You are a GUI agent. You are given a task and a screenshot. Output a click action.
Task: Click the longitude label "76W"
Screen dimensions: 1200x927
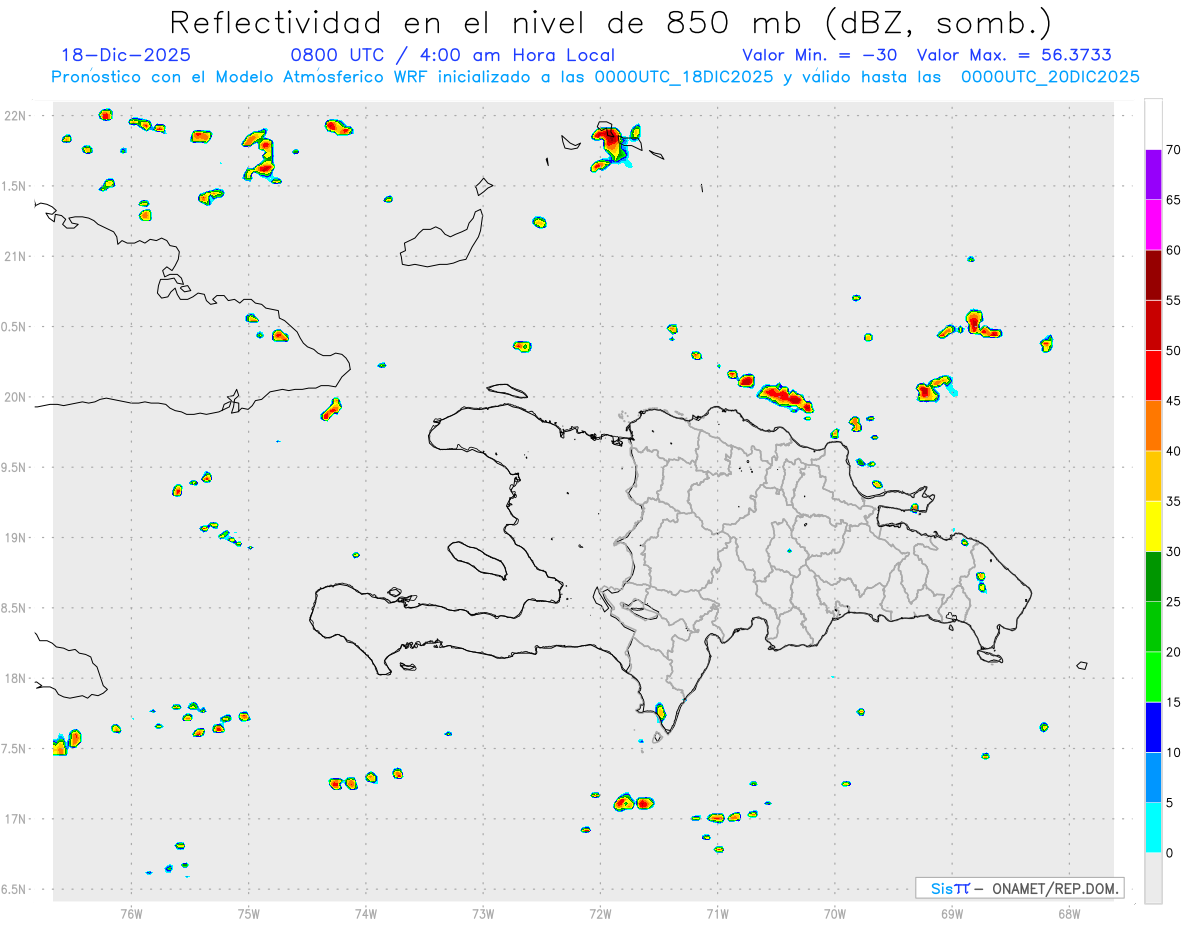click(131, 913)
